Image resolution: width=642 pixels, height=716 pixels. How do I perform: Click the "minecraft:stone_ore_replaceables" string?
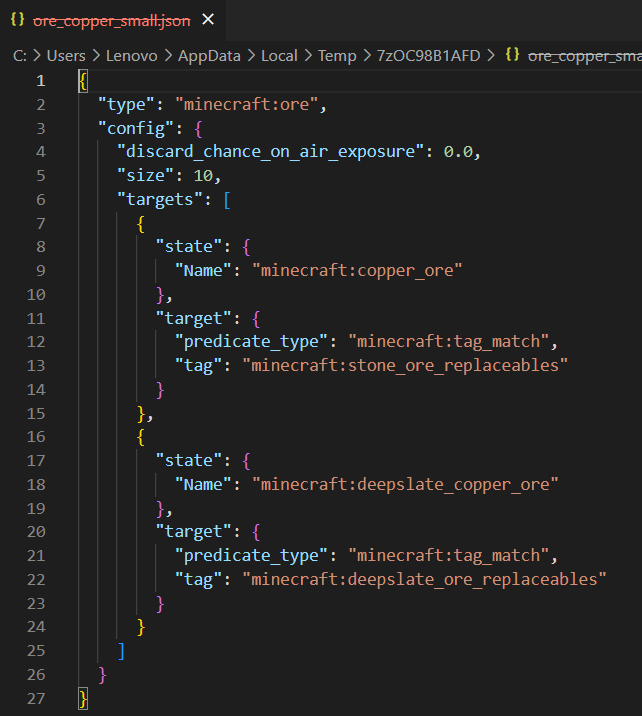[405, 366]
